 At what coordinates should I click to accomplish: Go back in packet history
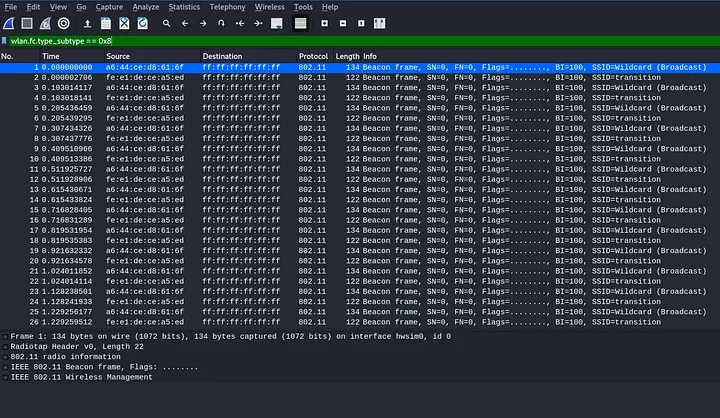pos(185,22)
